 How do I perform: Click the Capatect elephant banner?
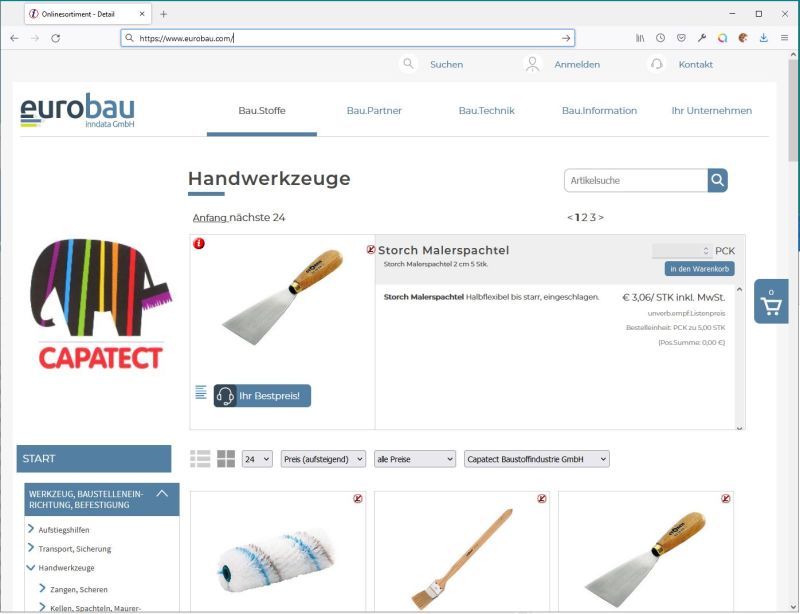(101, 304)
